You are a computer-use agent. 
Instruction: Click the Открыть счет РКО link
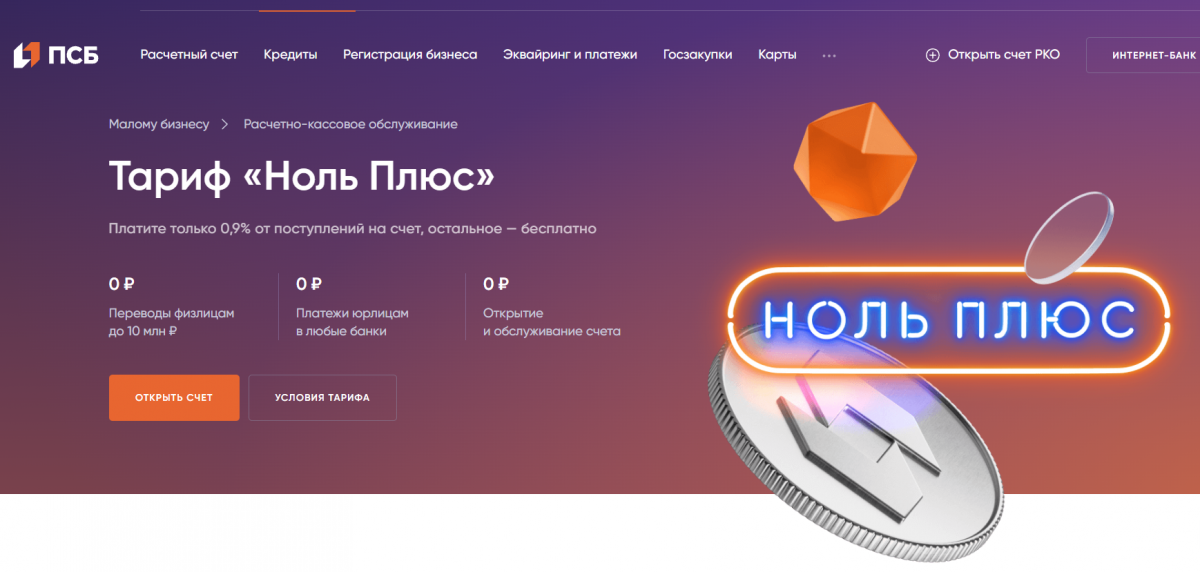[x=1003, y=55]
